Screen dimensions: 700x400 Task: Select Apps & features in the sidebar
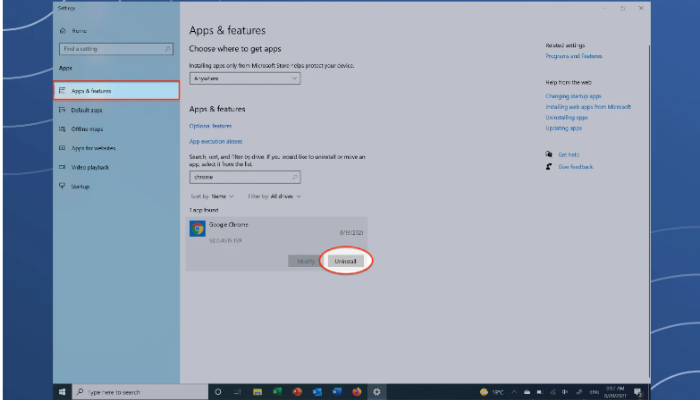(117, 90)
